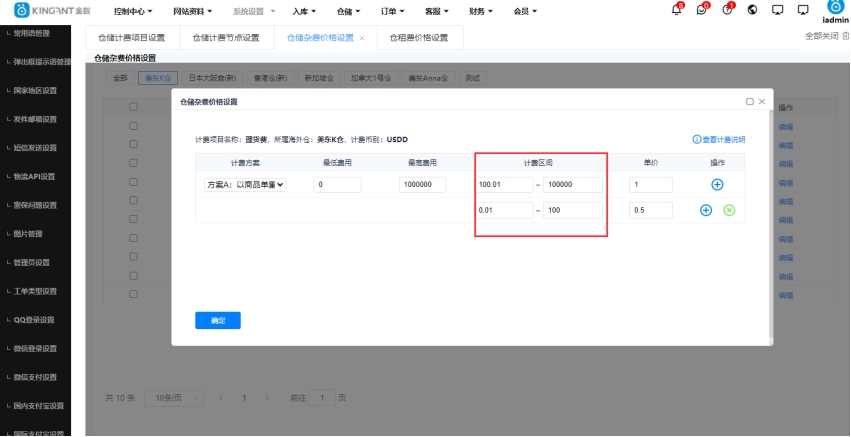Open the 10条/页 page size dropdown
The width and height of the screenshot is (851, 437).
coord(174,398)
